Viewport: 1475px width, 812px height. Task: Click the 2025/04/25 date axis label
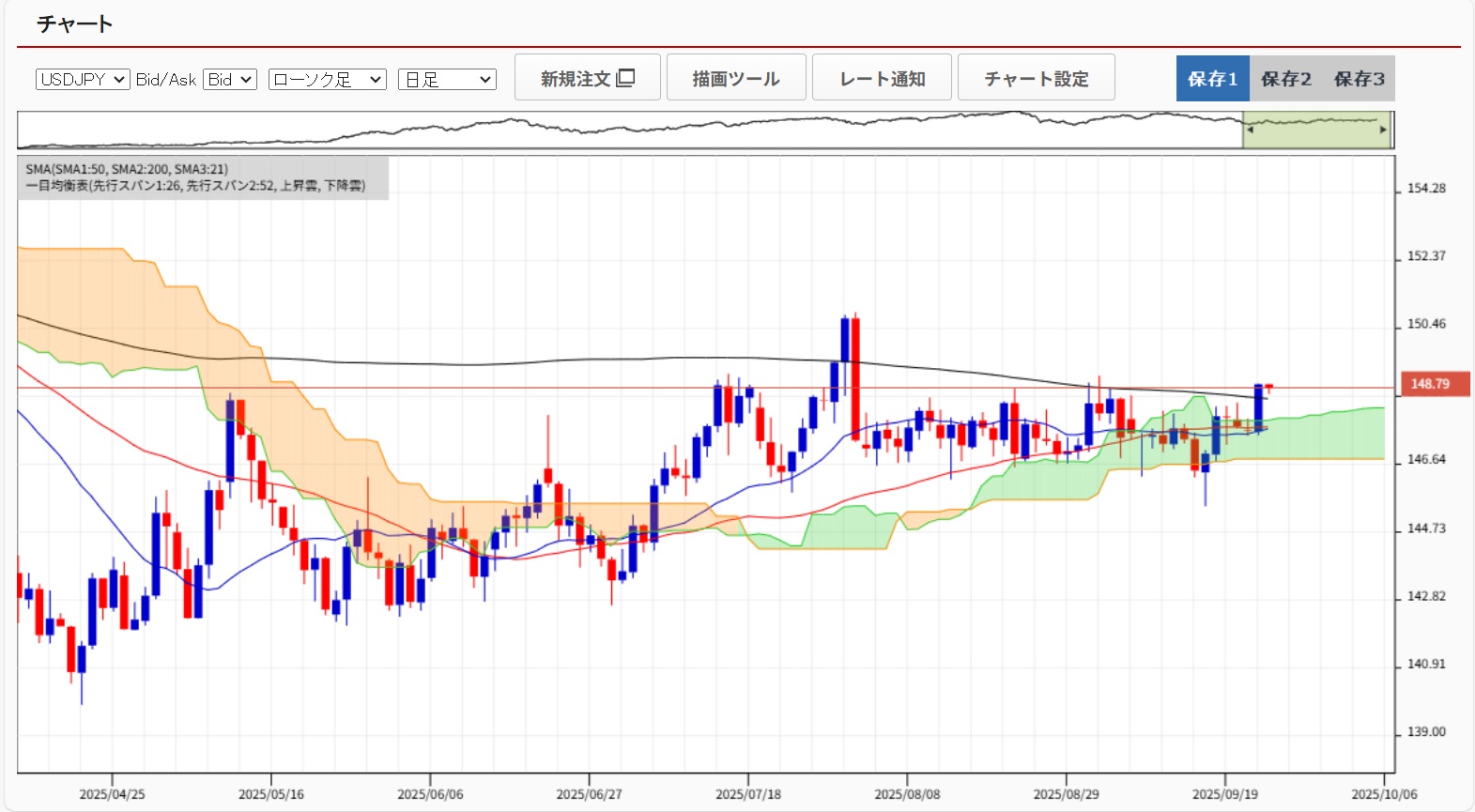click(x=112, y=794)
